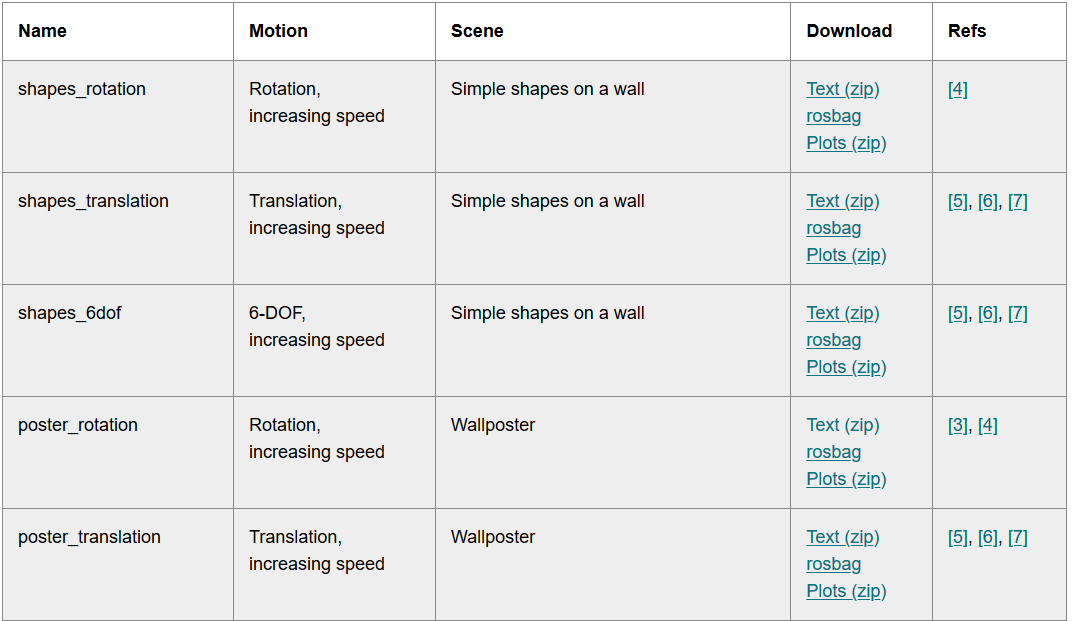This screenshot has height=621, width=1073.
Task: Open reference [4] for shapes_rotation
Action: click(957, 89)
